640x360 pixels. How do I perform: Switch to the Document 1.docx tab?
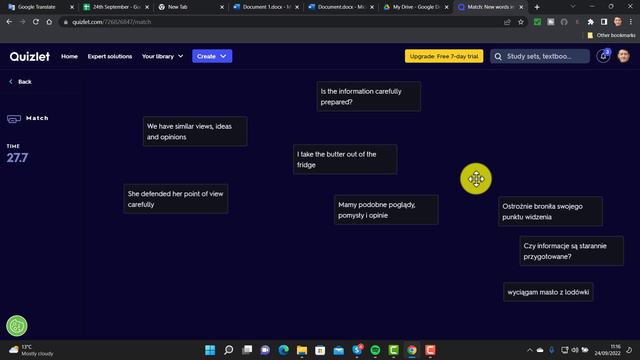click(266, 7)
